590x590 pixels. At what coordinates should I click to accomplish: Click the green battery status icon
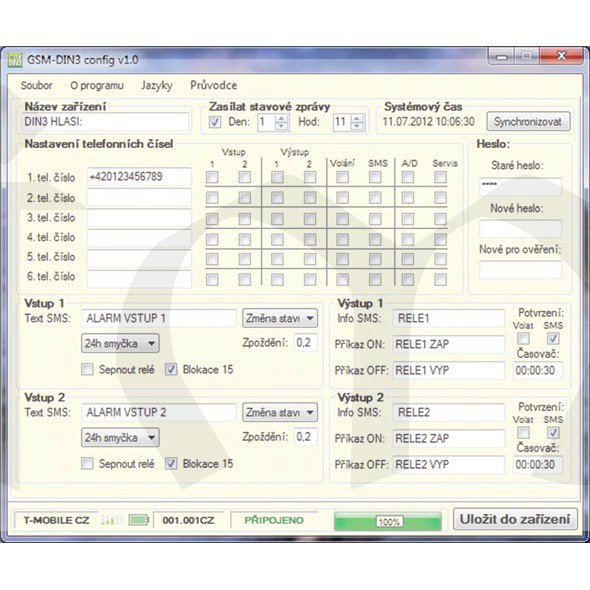[x=139, y=520]
